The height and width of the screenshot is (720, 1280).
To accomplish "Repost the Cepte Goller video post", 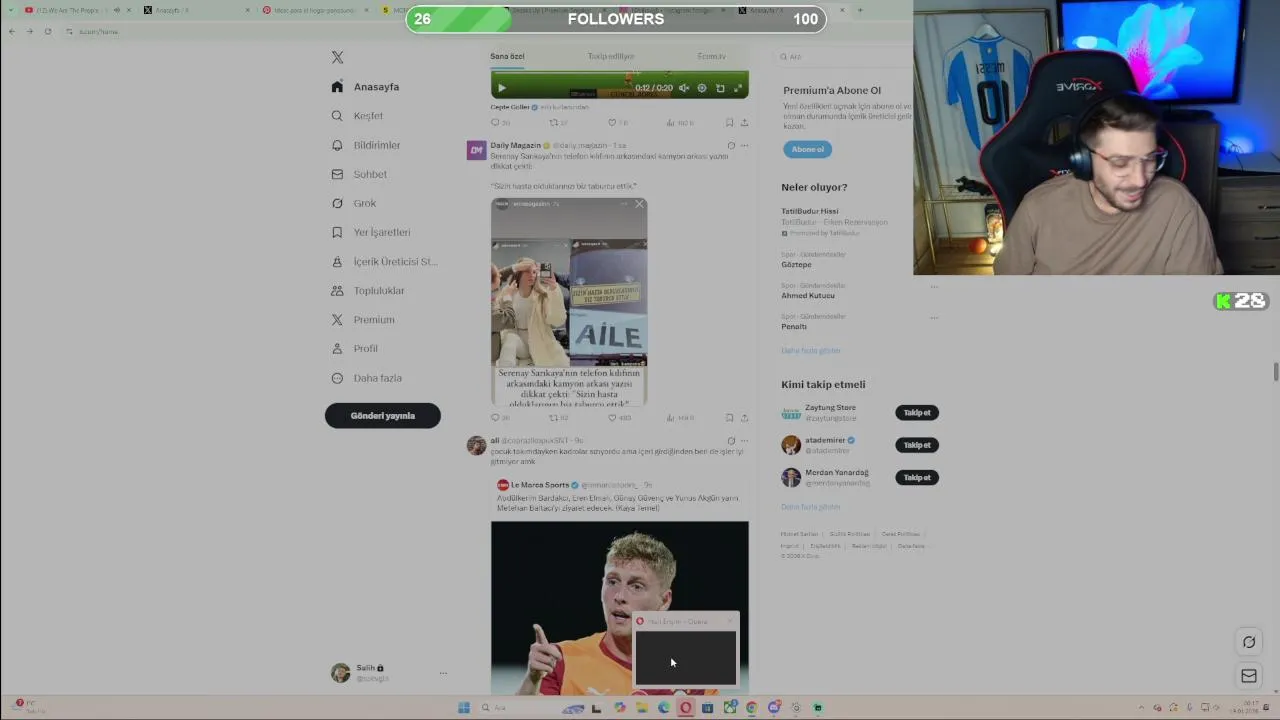I will [558, 123].
